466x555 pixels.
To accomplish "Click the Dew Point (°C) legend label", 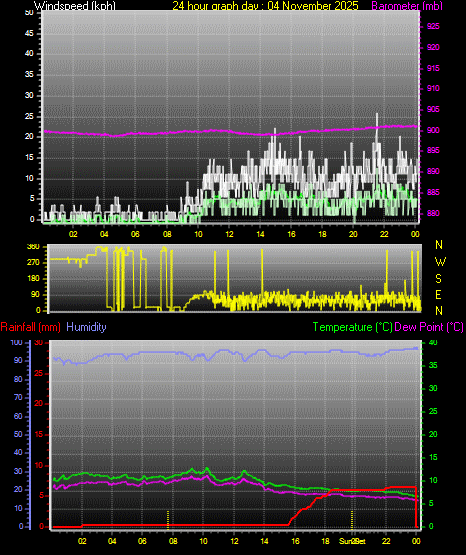I will (429, 327).
